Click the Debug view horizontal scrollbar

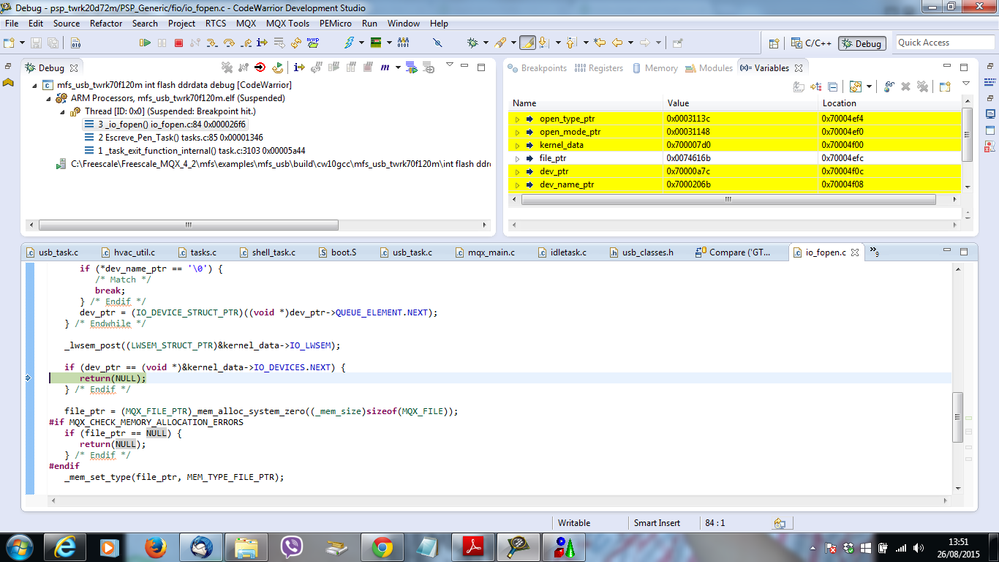pos(189,225)
